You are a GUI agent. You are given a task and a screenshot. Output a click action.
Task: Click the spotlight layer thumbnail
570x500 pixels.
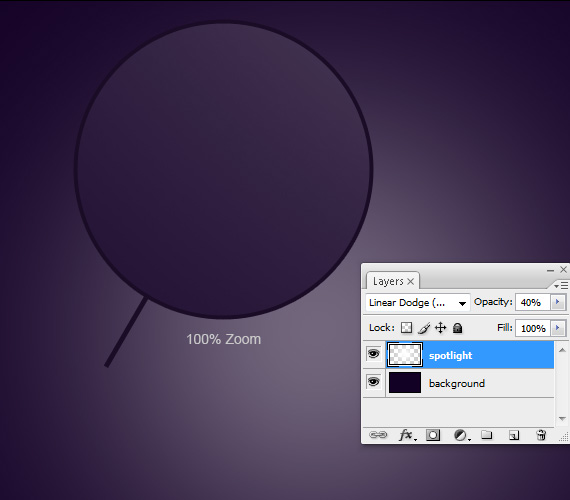[405, 354]
